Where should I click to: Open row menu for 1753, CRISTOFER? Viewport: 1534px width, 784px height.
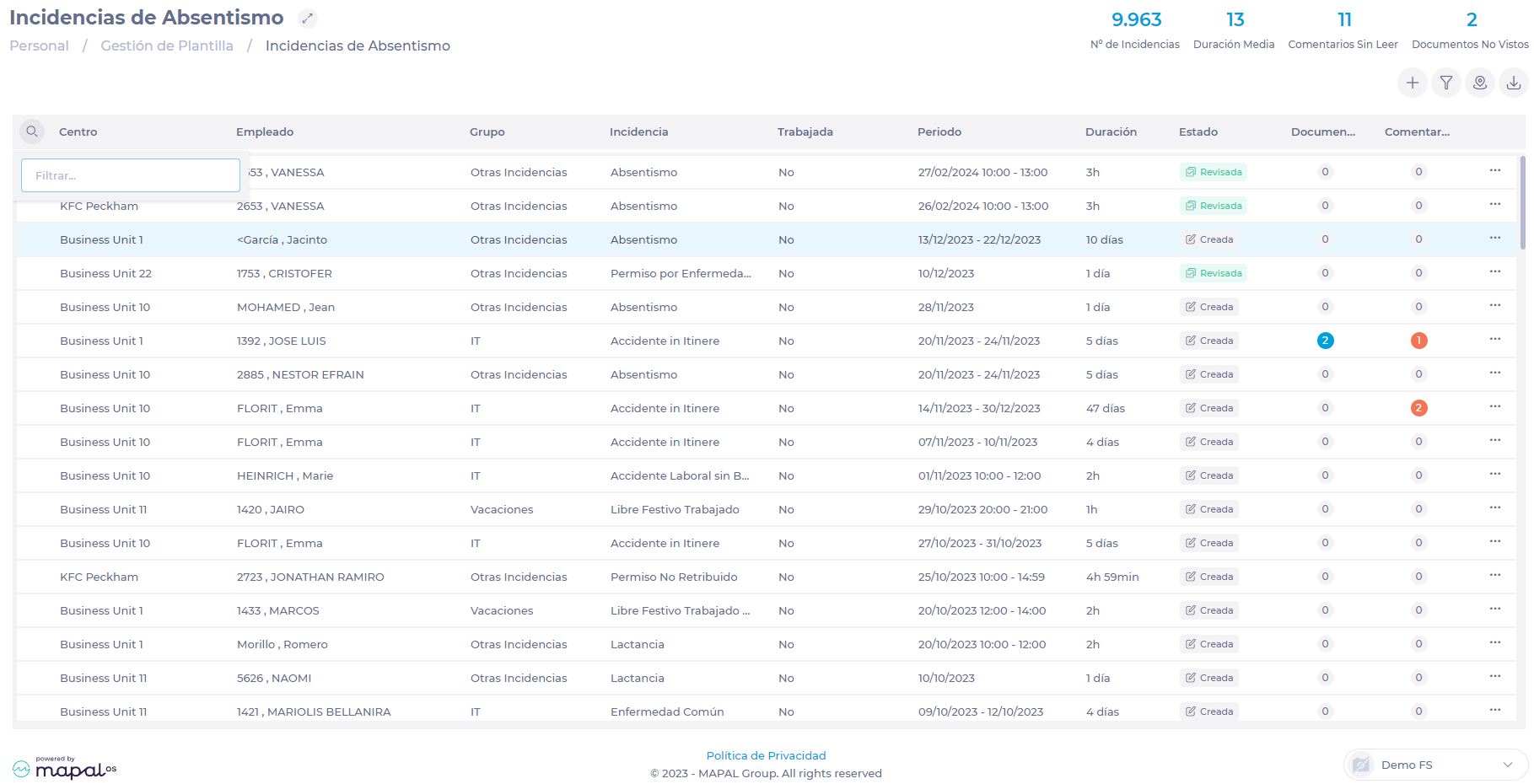(x=1495, y=272)
